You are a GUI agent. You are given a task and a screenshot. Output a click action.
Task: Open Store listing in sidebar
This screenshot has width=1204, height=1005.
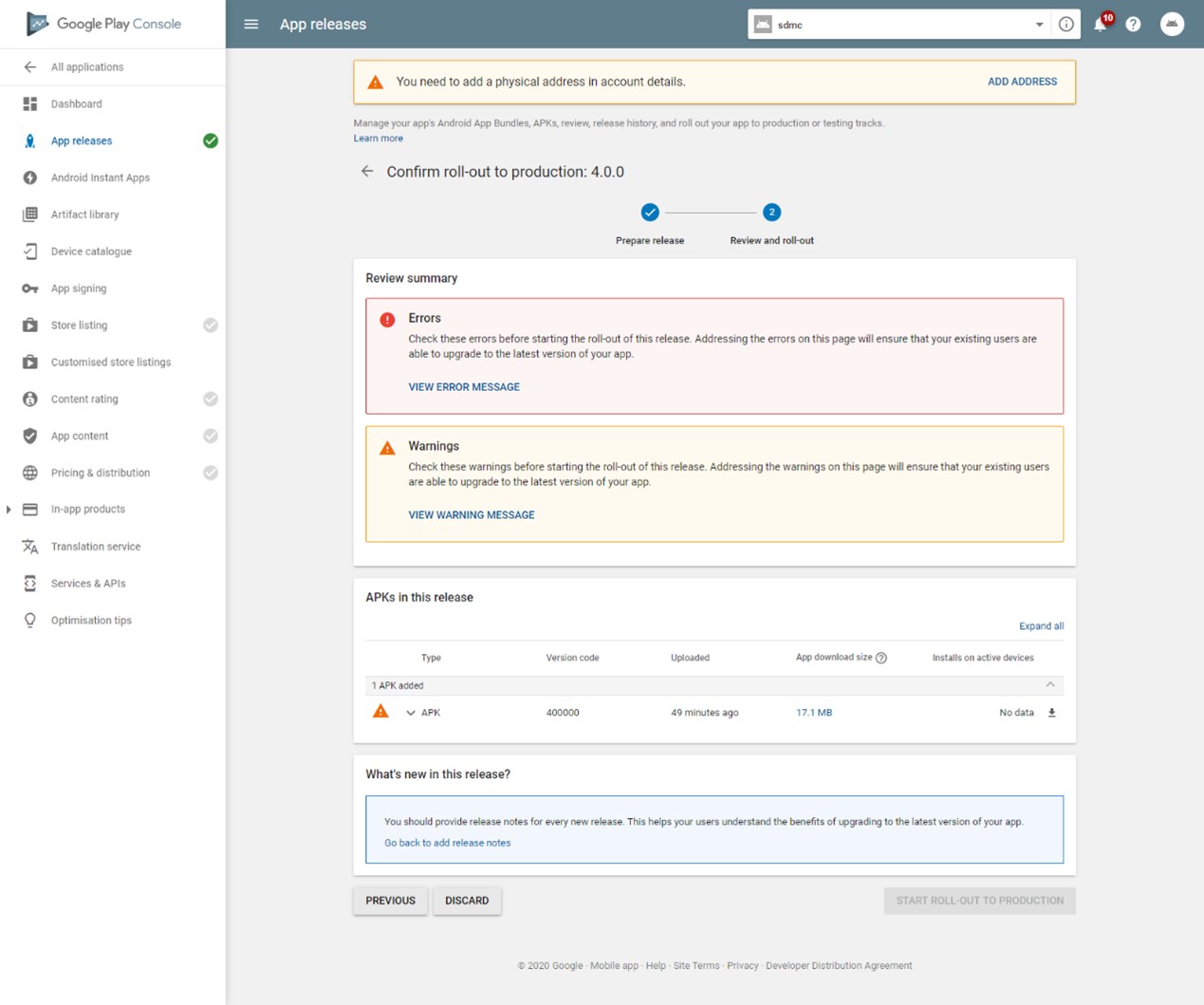pos(79,326)
